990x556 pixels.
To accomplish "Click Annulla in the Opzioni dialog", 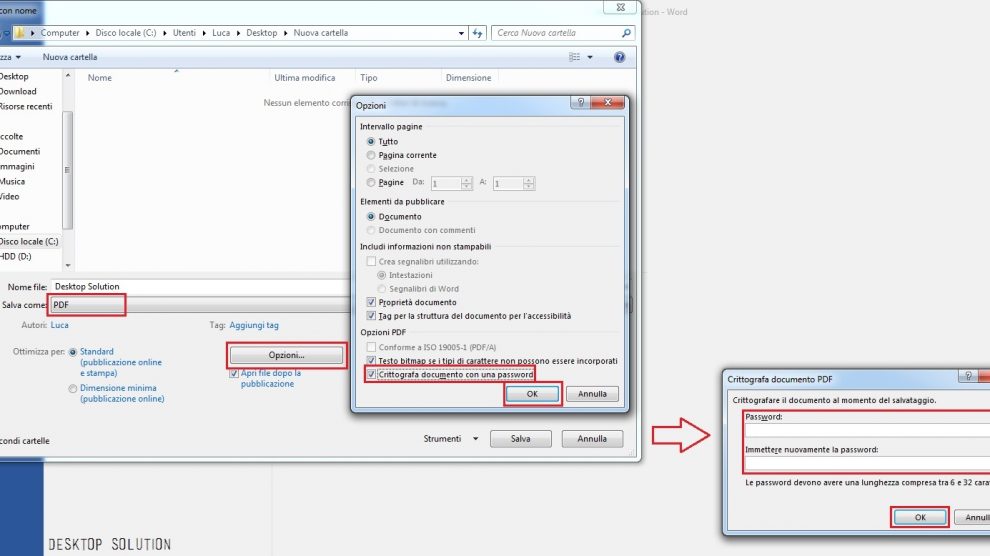I will click(x=592, y=394).
